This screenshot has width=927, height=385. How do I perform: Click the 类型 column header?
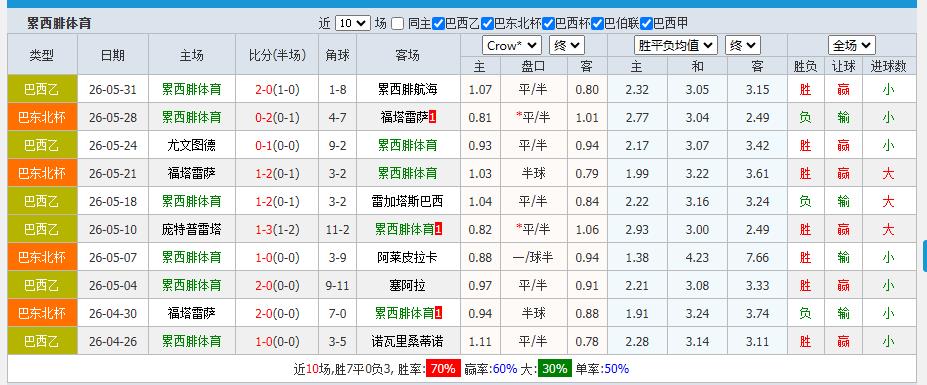[x=42, y=55]
